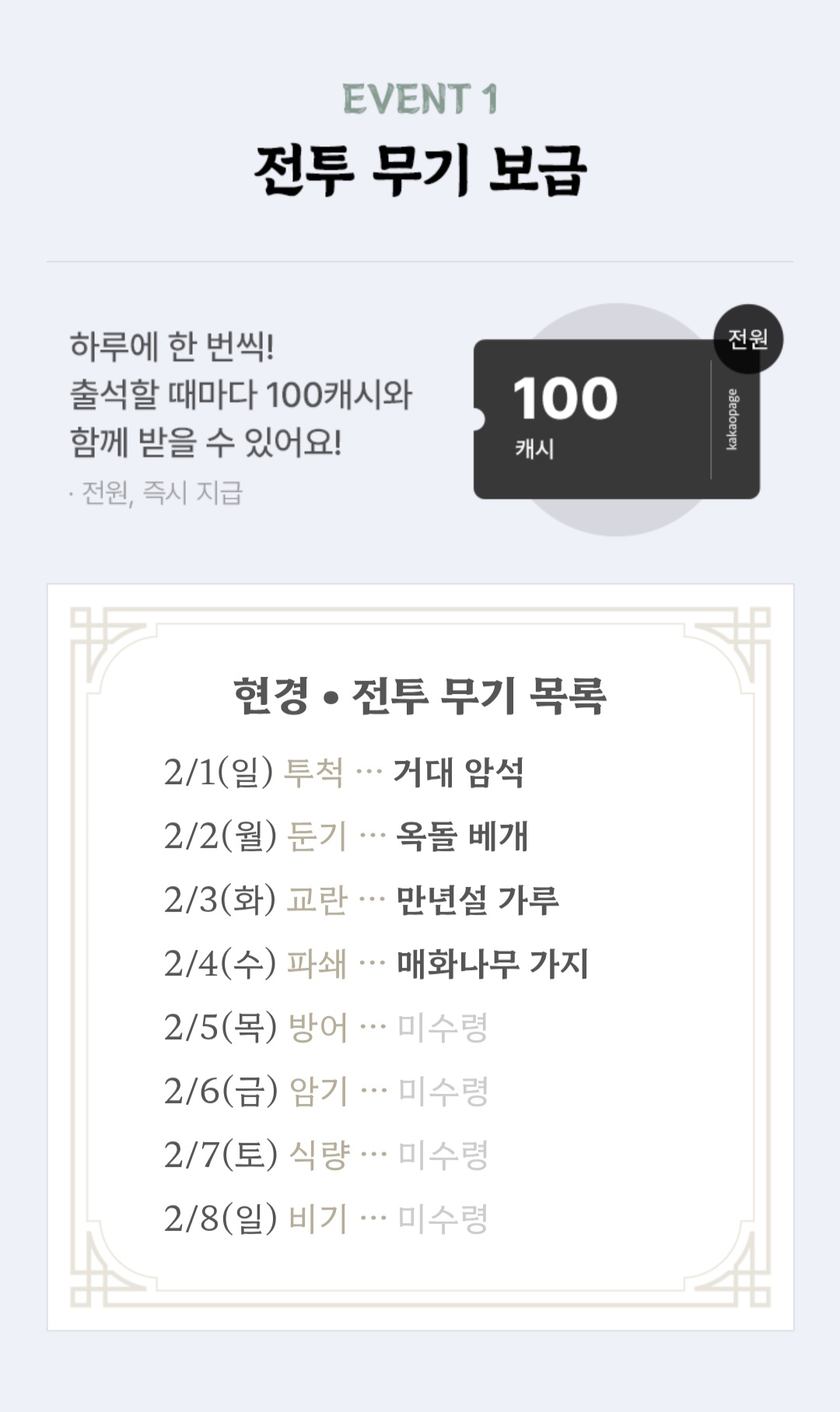
Task: Open the 옥돌 베개 reward item
Action: coord(462,836)
